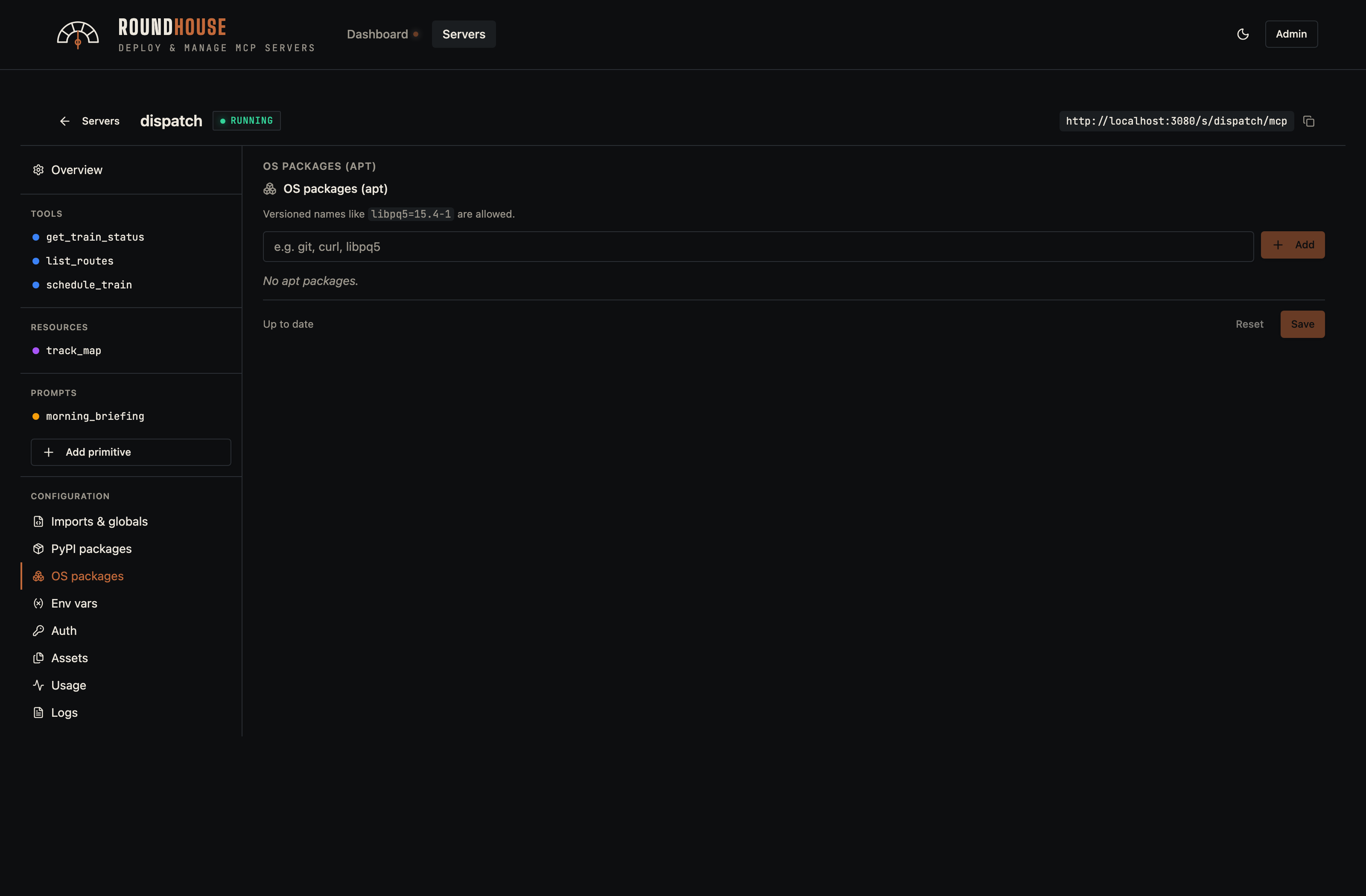Click the 'No apt packages.' message
Image resolution: width=1366 pixels, height=896 pixels.
(x=310, y=281)
